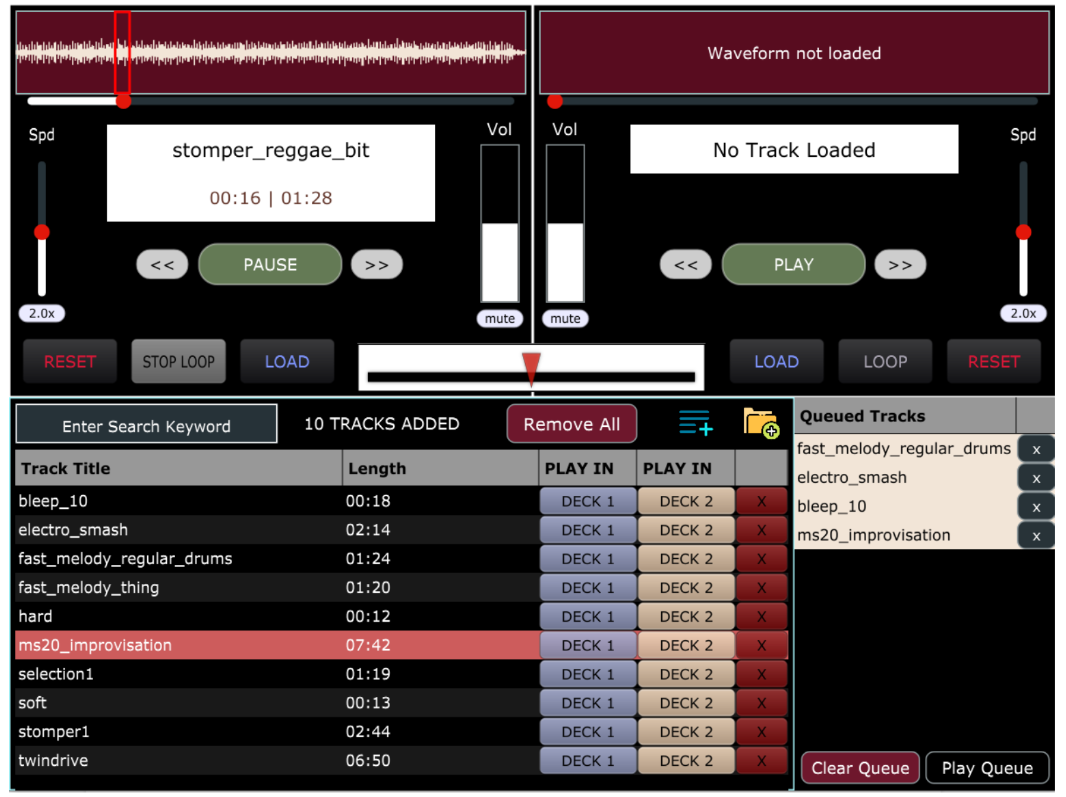Click the right deck playback position knob
Viewport: 1066px width, 797px height.
555,101
